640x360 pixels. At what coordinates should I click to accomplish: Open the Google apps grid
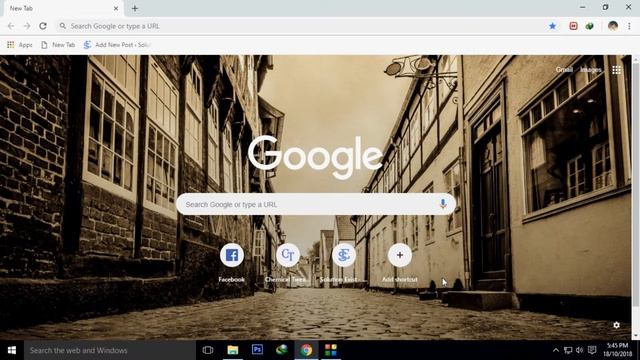click(x=616, y=70)
